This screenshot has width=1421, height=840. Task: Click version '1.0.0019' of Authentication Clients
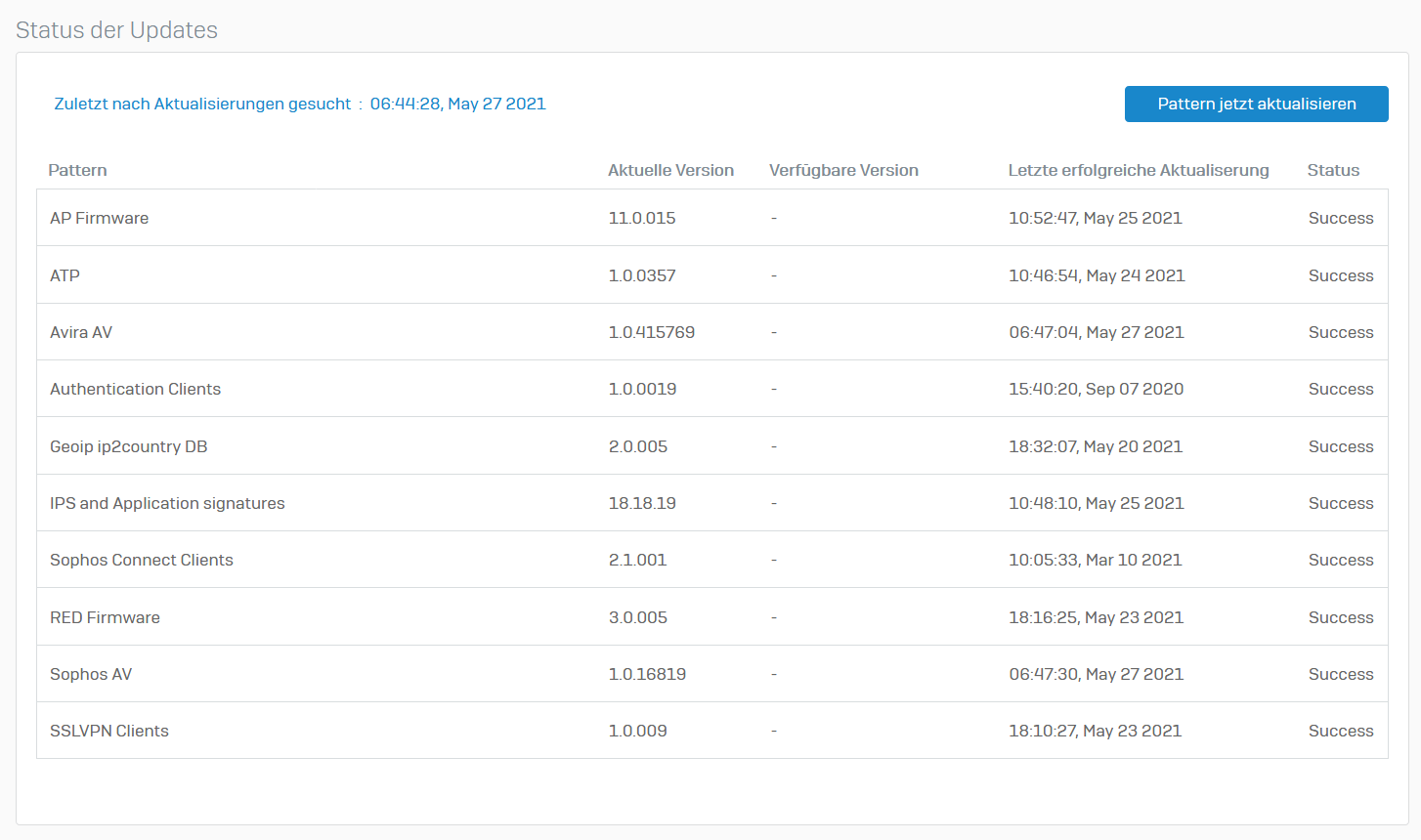point(642,389)
